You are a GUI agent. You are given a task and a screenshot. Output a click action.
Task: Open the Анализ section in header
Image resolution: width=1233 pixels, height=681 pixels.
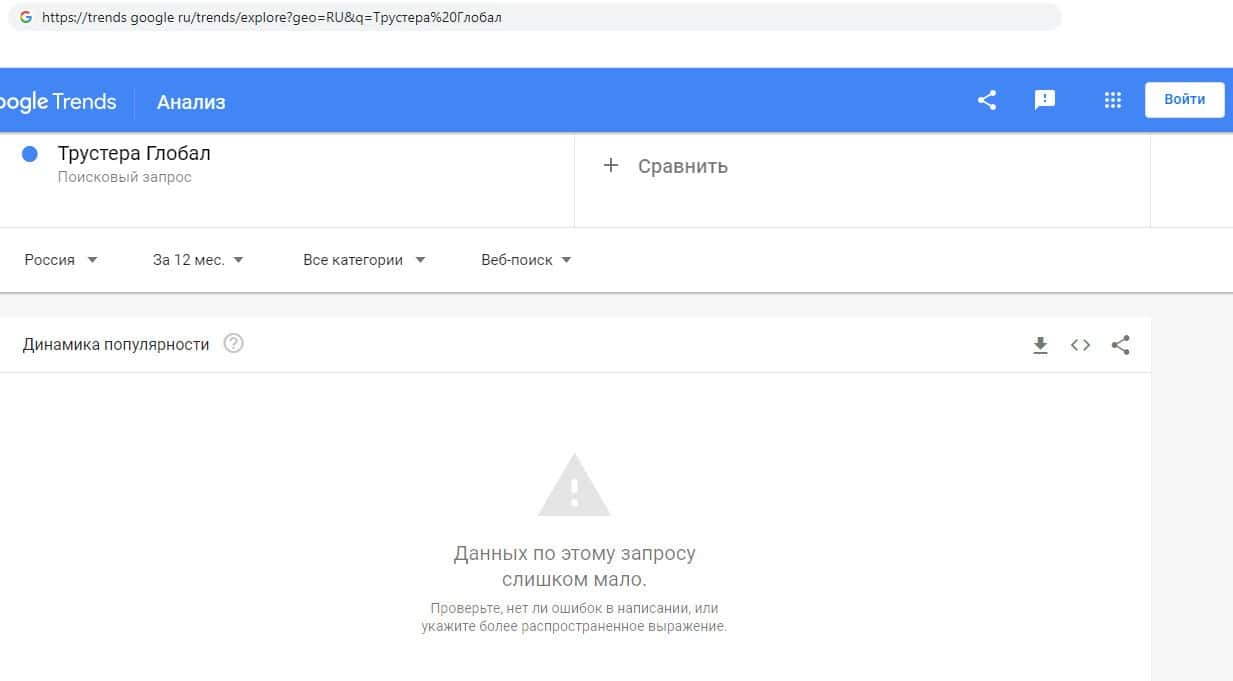[x=191, y=102]
